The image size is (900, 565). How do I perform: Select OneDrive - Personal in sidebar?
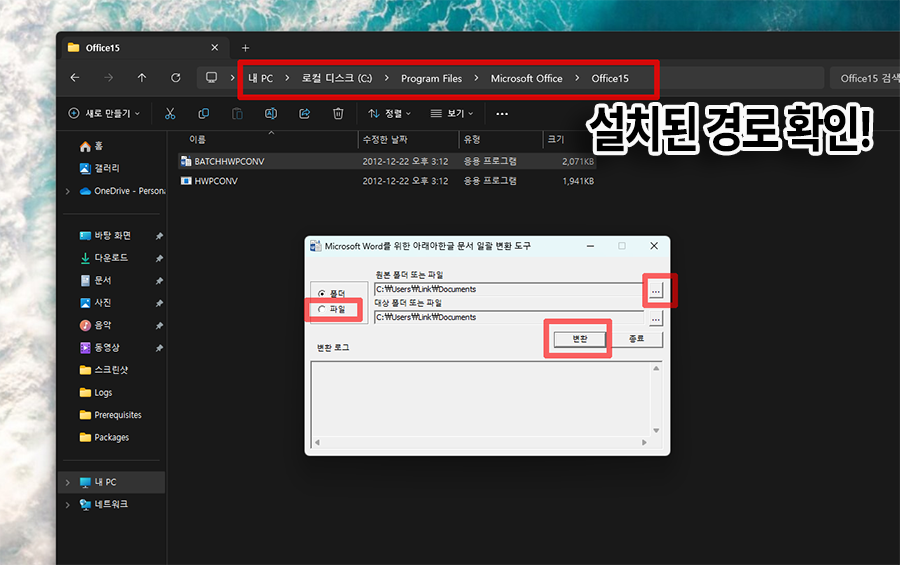122,191
